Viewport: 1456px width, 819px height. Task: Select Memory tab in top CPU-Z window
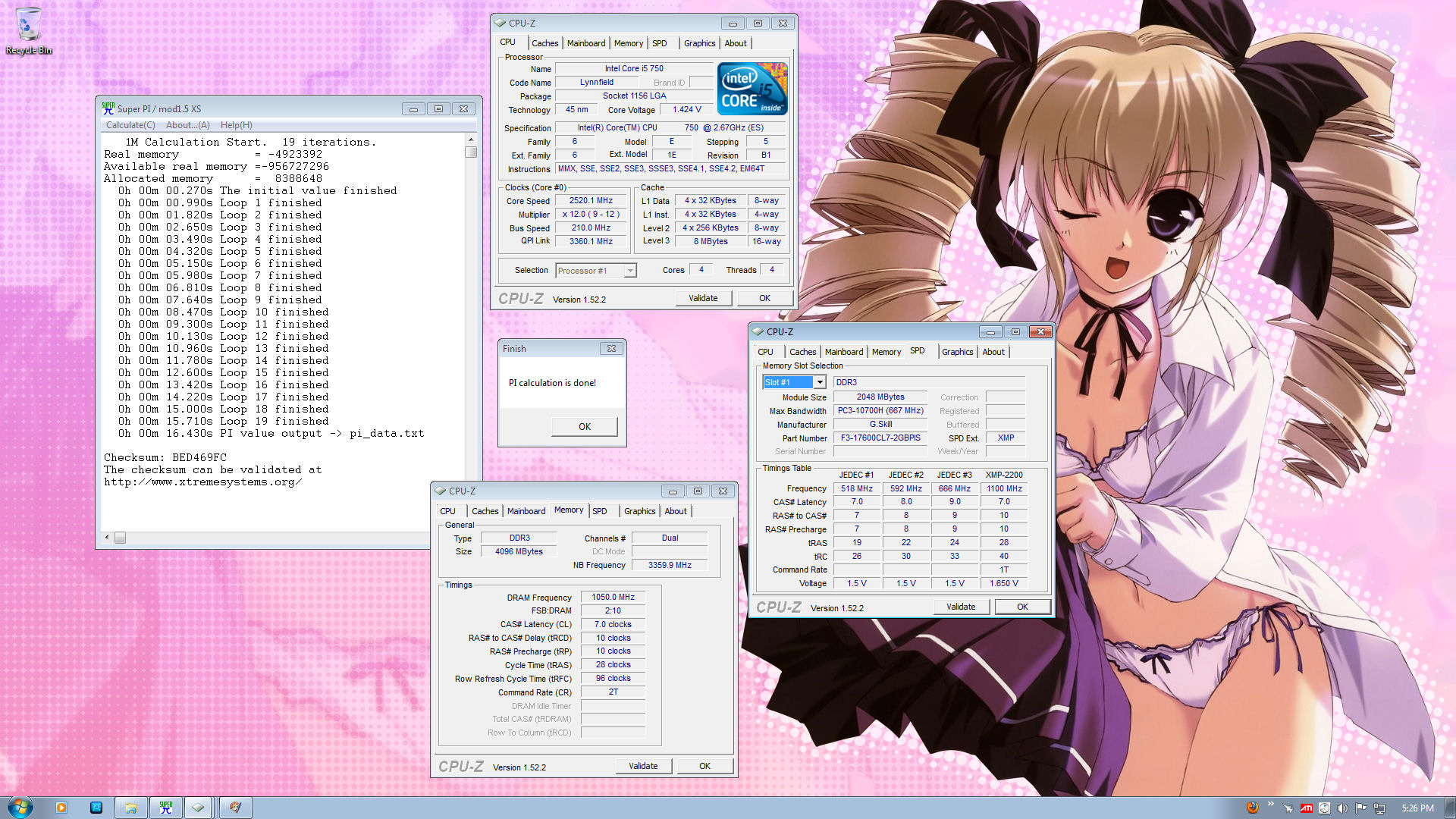point(629,43)
